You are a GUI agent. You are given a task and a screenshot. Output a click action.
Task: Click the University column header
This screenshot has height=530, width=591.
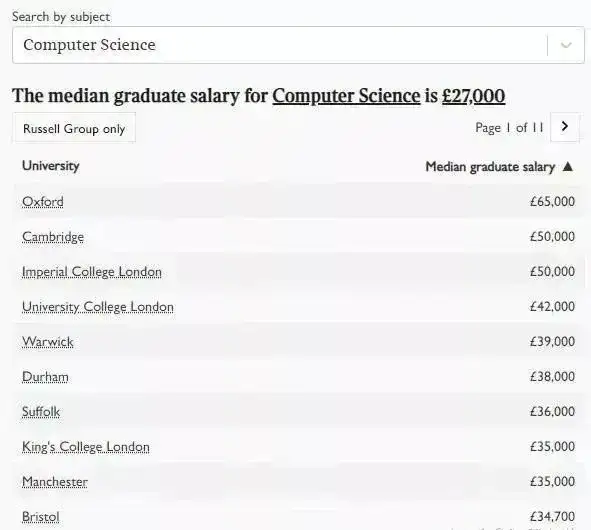51,166
